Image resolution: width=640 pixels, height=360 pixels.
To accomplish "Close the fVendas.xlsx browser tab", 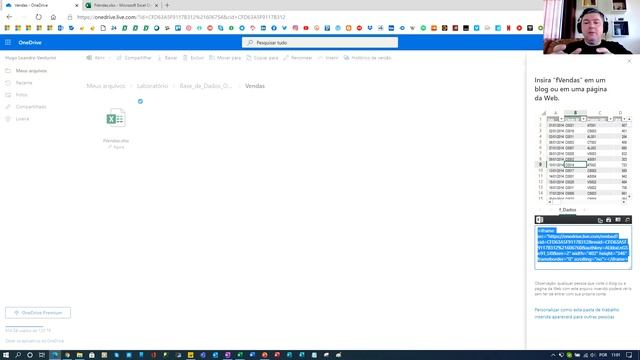I will point(156,5).
